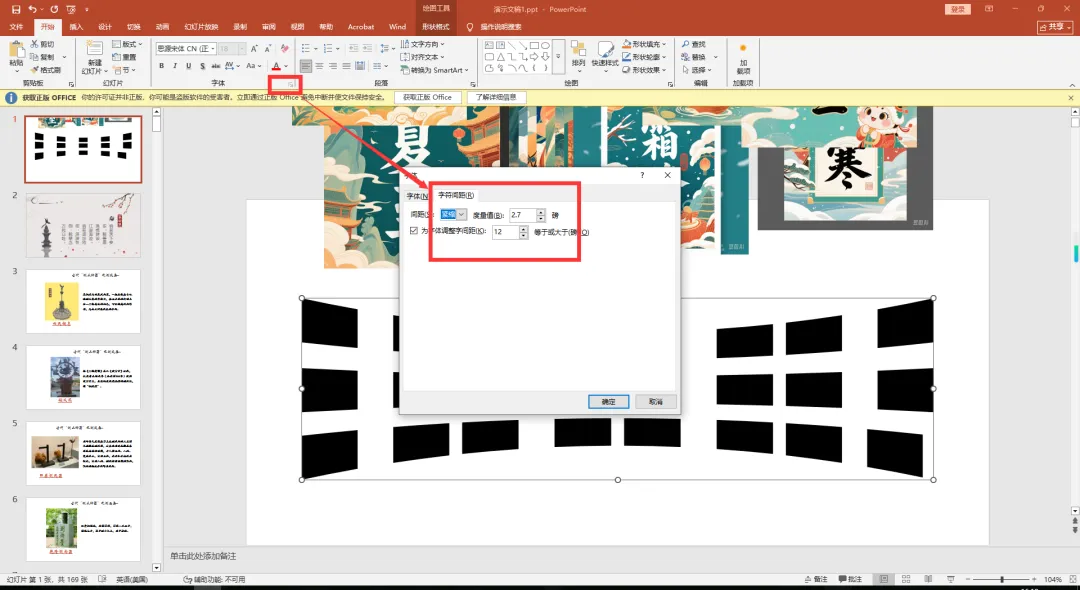Click 了解详细信息 button

point(496,97)
